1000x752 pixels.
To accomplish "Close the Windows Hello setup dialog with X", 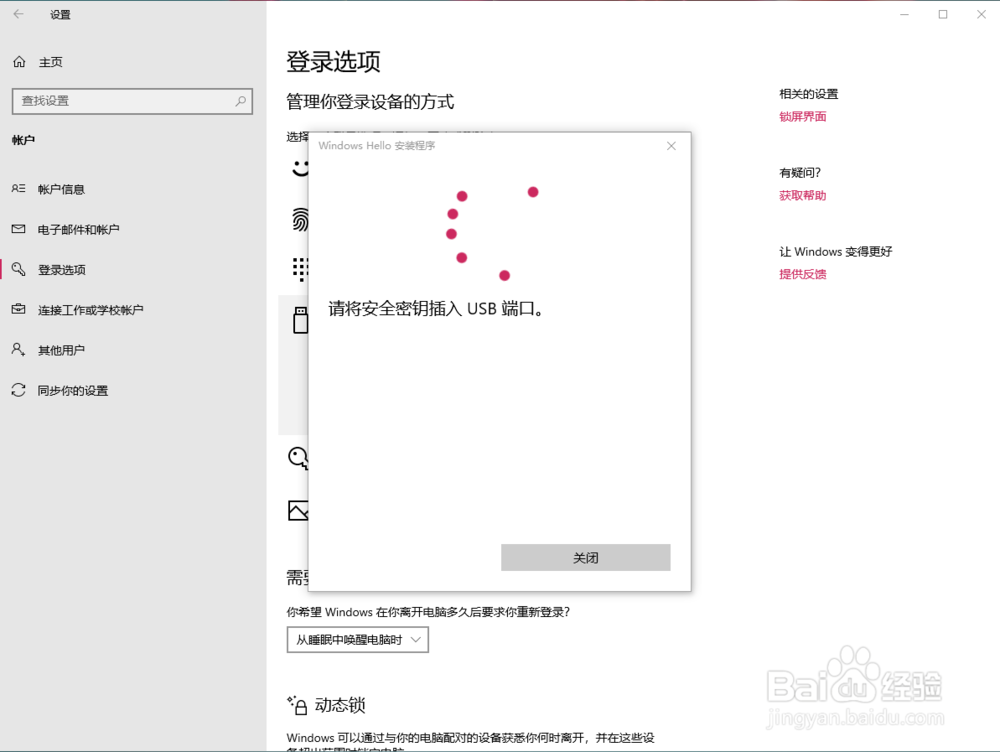I will click(671, 146).
